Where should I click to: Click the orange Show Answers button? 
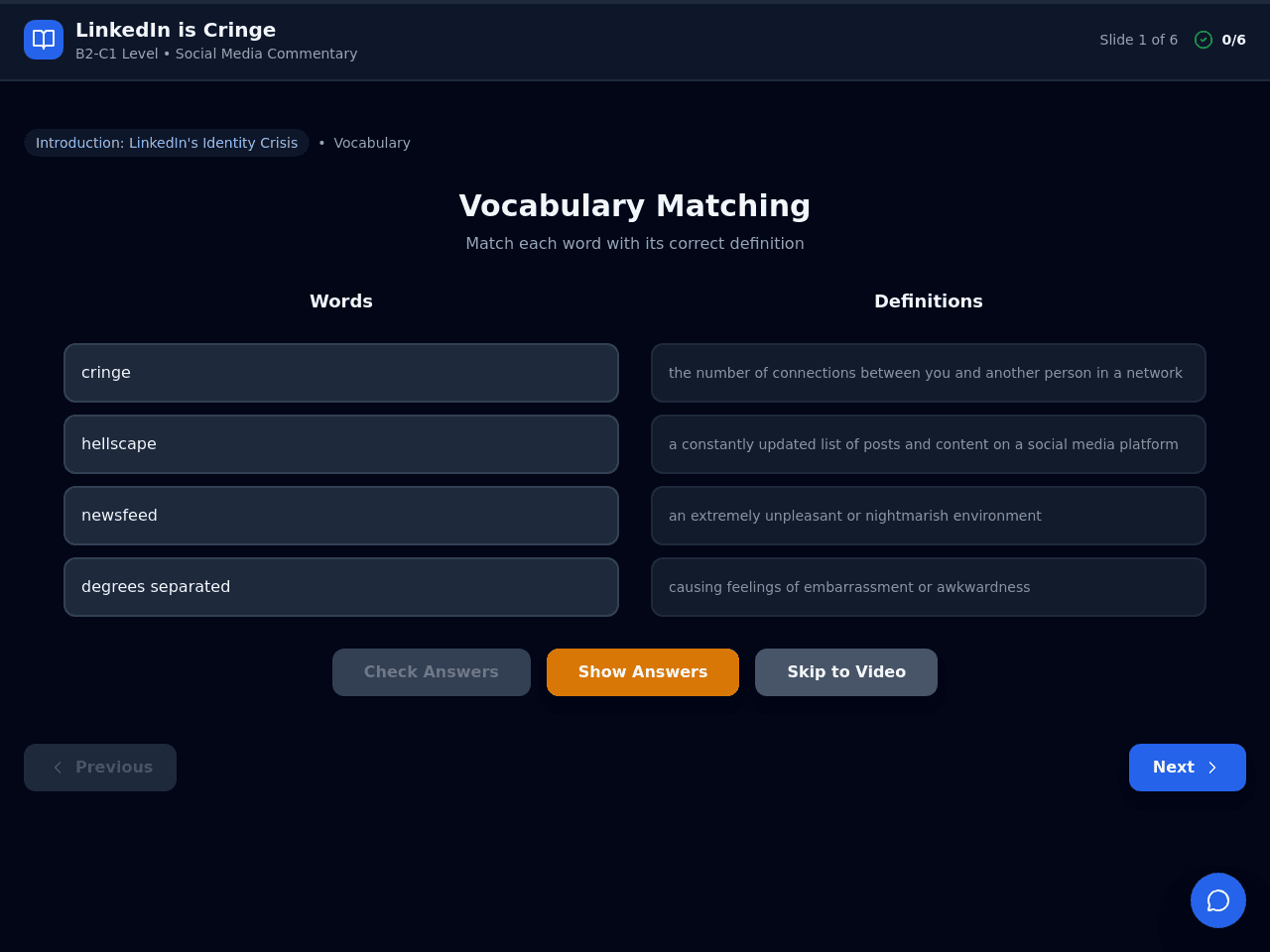click(643, 672)
